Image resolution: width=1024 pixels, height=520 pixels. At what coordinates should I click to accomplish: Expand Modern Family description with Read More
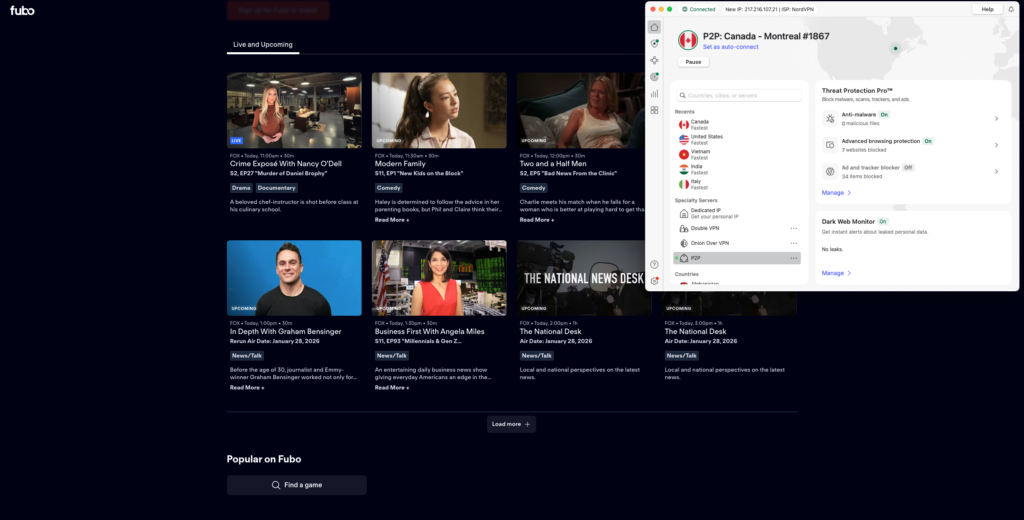tap(392, 220)
